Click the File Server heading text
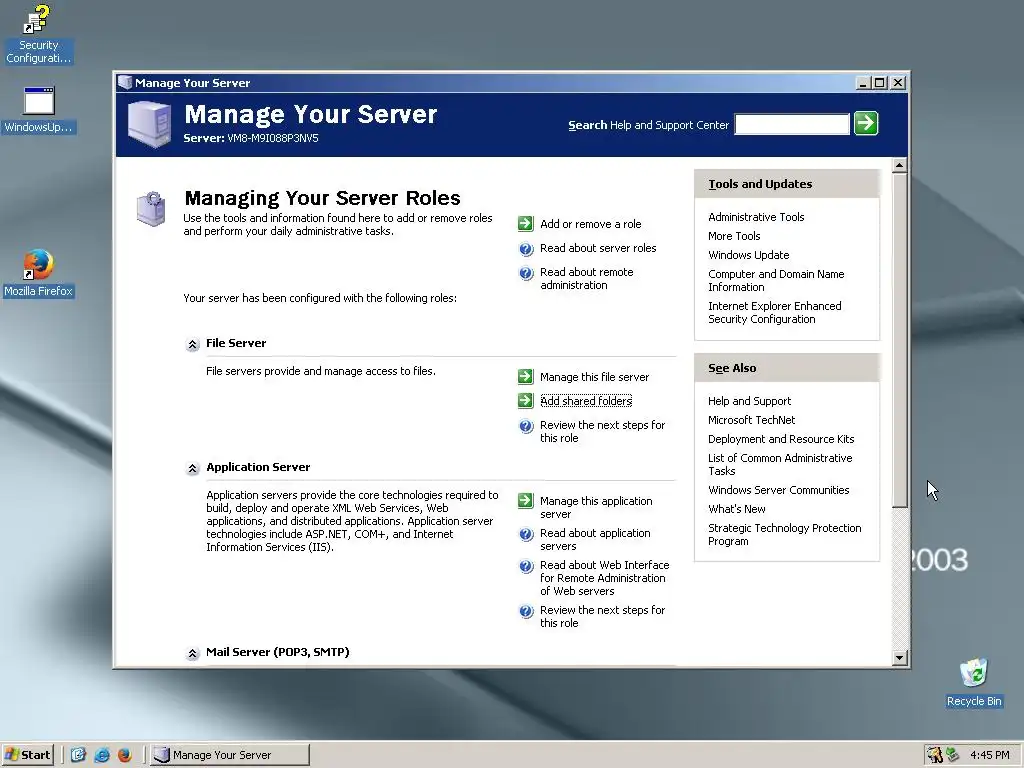Image resolution: width=1024 pixels, height=768 pixels. pos(236,343)
